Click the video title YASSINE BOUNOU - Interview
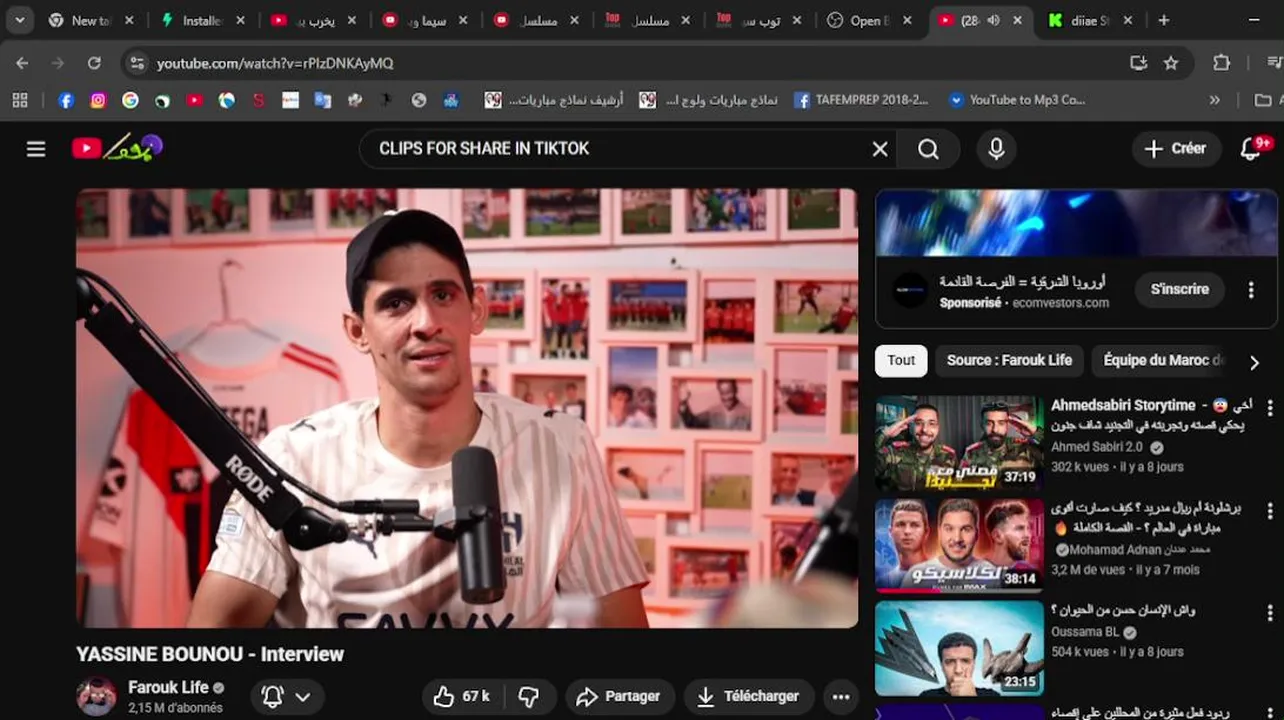 coord(210,654)
